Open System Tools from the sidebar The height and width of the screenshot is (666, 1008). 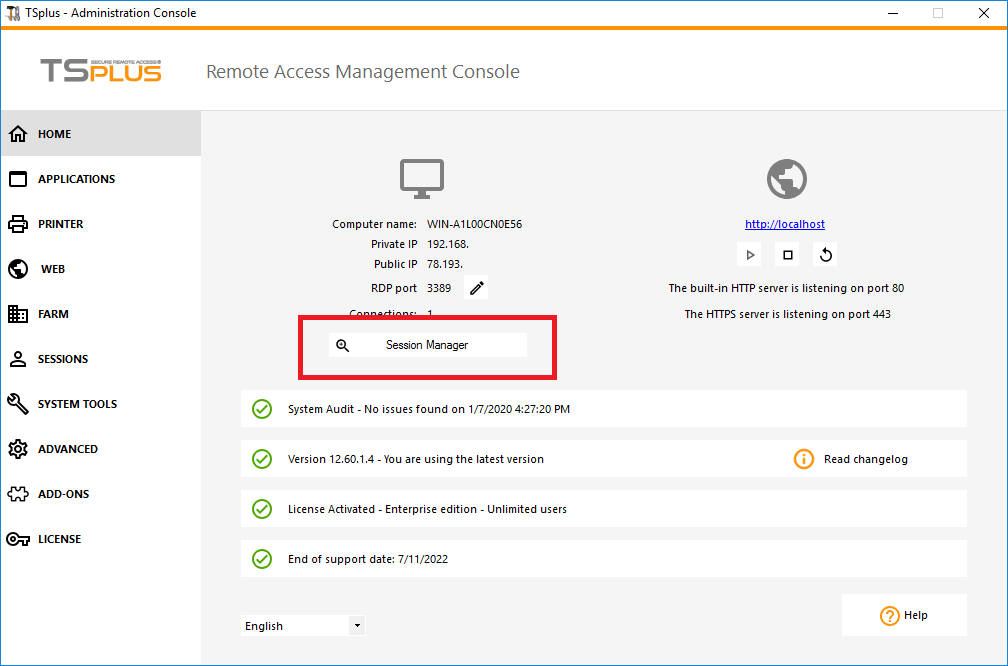(77, 404)
